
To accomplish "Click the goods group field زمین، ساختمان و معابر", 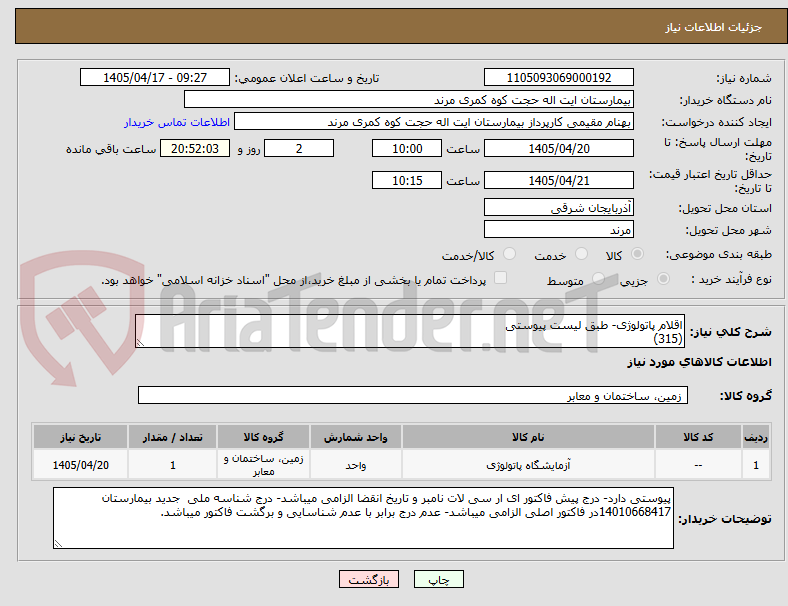I will [x=413, y=395].
